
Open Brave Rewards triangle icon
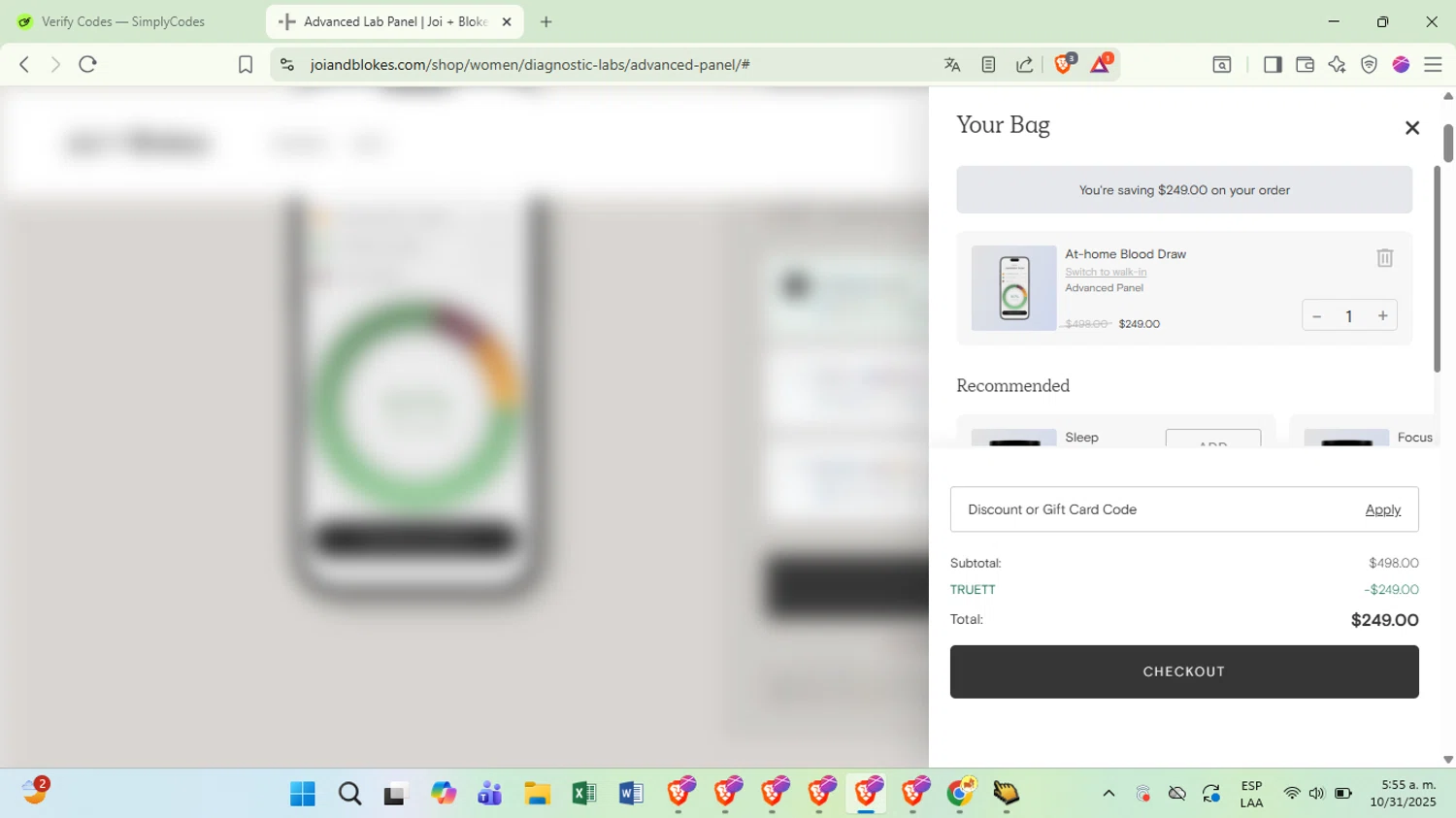point(1101,64)
